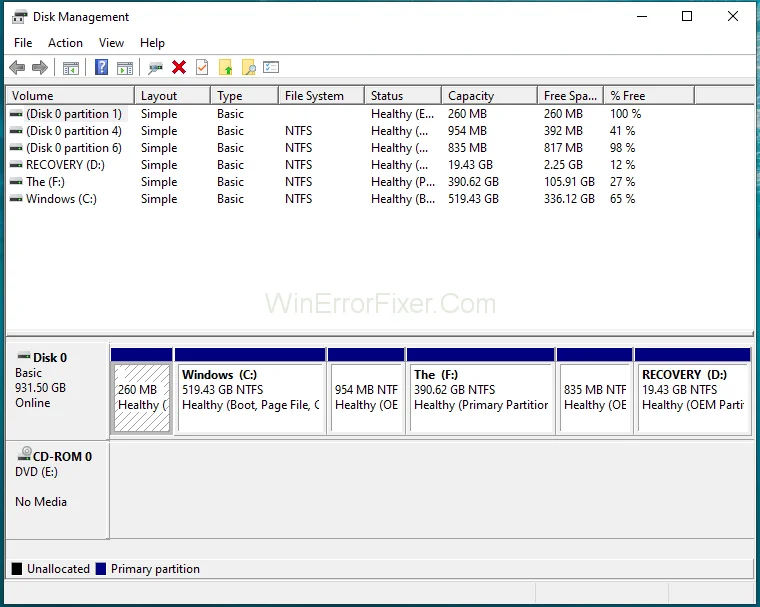Click the 519.43 GB capacity cell

click(x=473, y=199)
